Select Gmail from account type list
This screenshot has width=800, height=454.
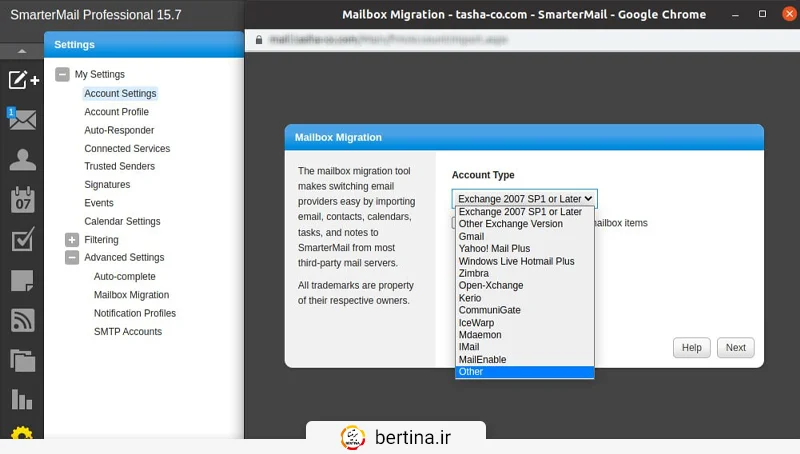[471, 236]
